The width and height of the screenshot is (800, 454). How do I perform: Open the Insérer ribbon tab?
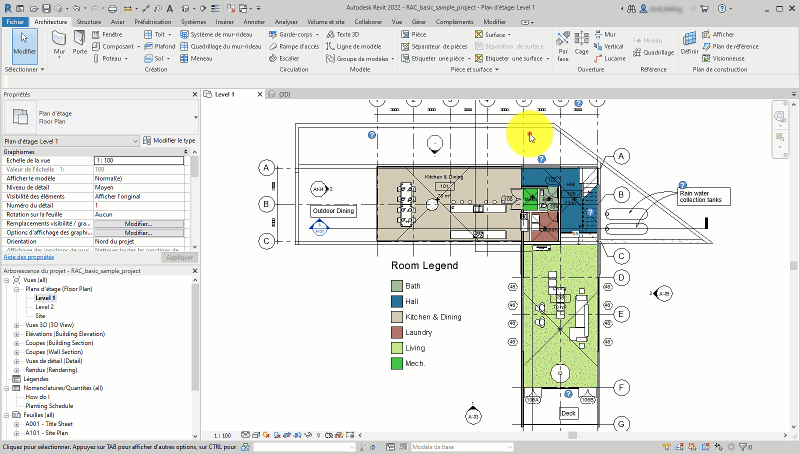[x=224, y=22]
